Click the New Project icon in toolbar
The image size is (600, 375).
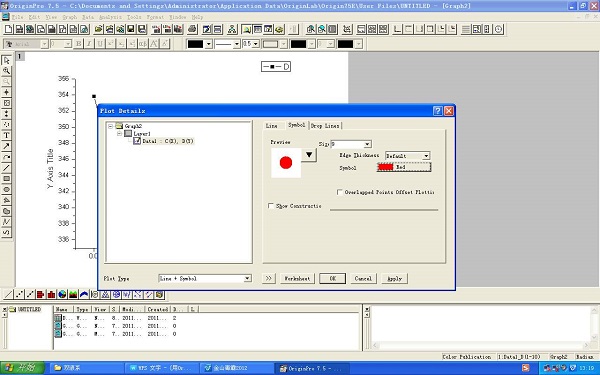tap(8, 29)
